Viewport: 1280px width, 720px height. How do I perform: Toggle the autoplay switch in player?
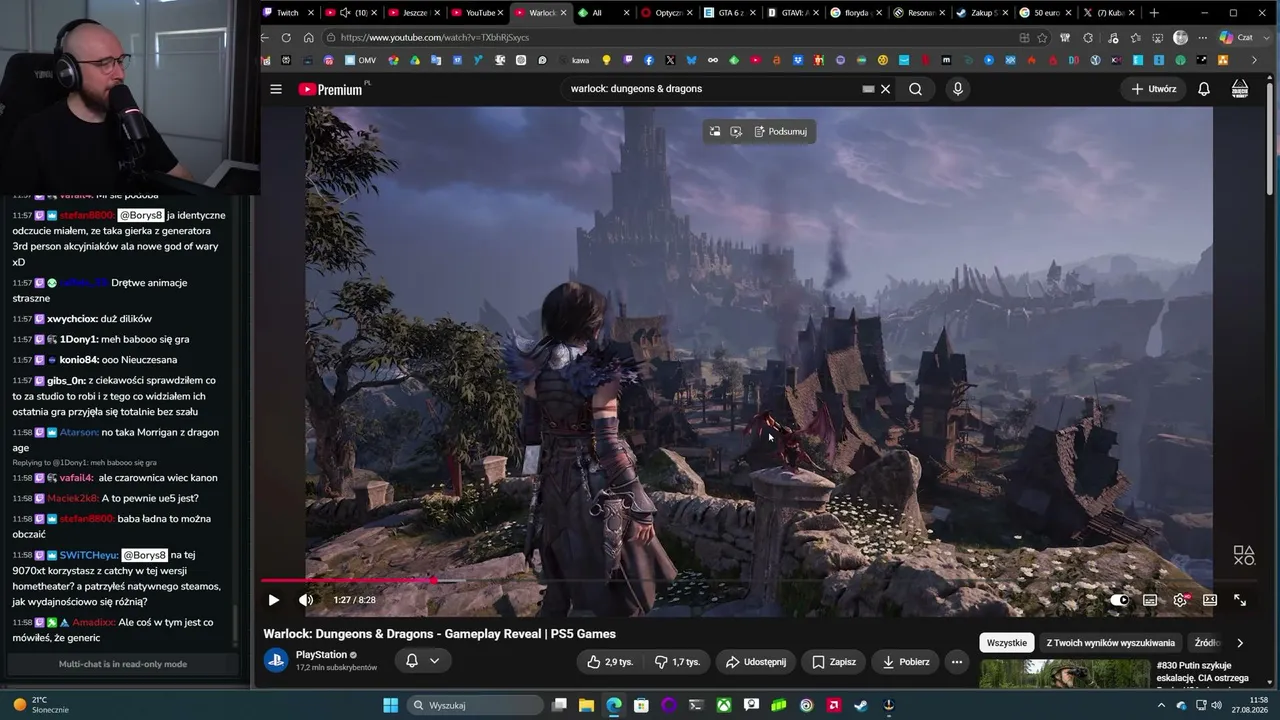(1120, 600)
